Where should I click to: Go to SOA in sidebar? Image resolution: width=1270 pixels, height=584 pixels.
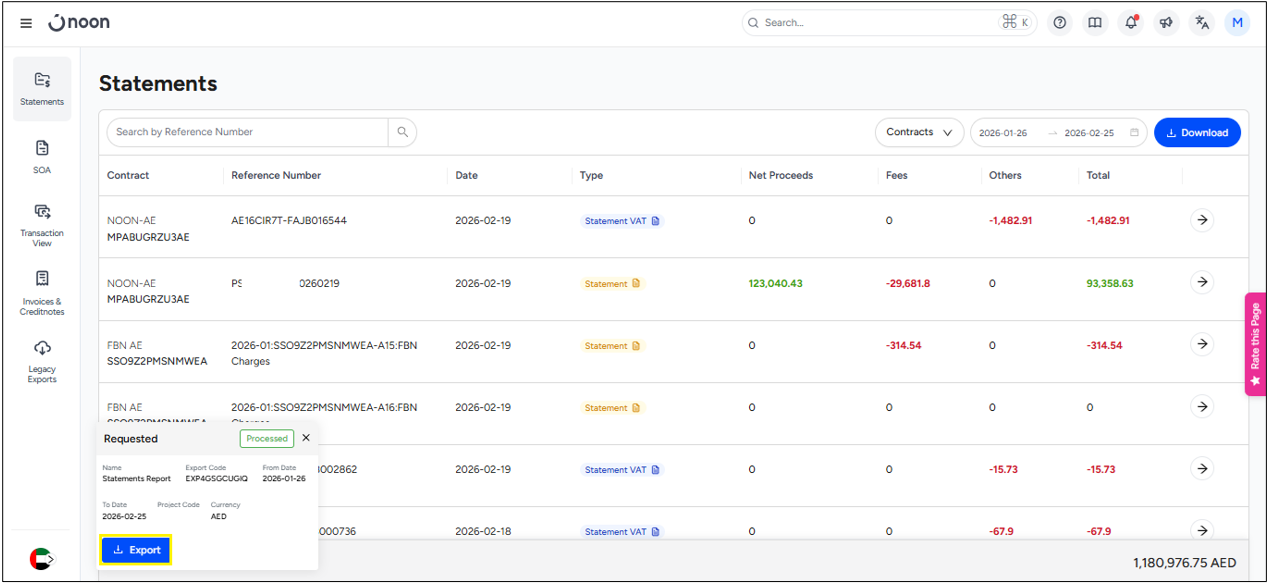[42, 156]
